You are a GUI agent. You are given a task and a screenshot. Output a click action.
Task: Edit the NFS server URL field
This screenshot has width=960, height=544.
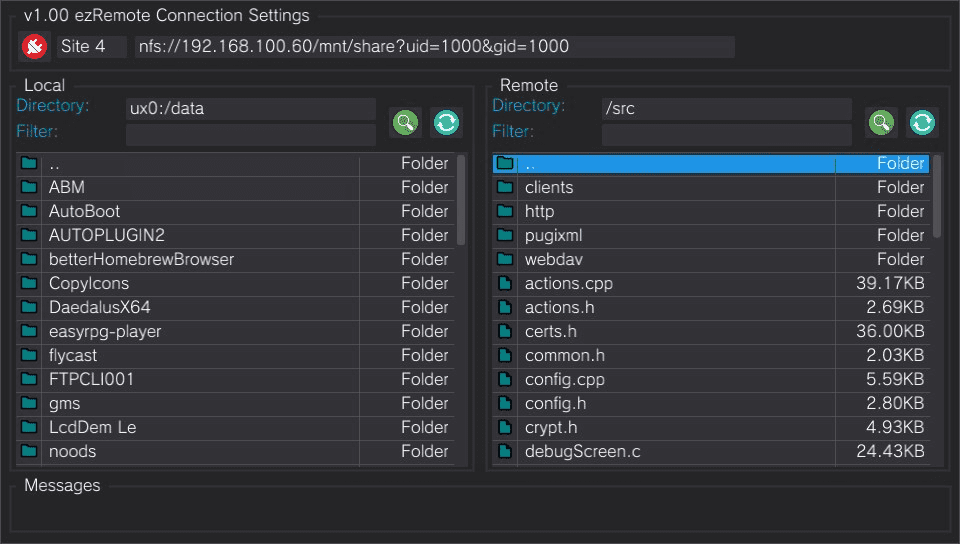(x=434, y=47)
